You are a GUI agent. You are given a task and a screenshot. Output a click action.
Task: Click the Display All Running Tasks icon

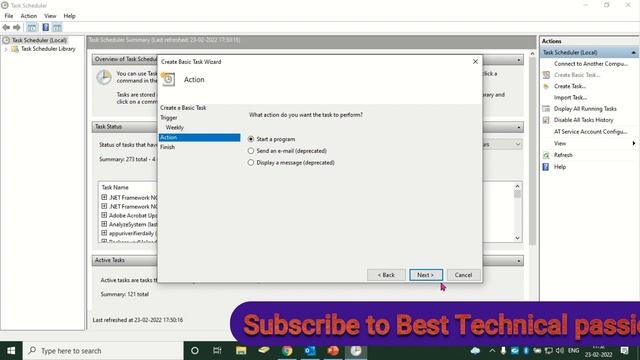(x=546, y=109)
